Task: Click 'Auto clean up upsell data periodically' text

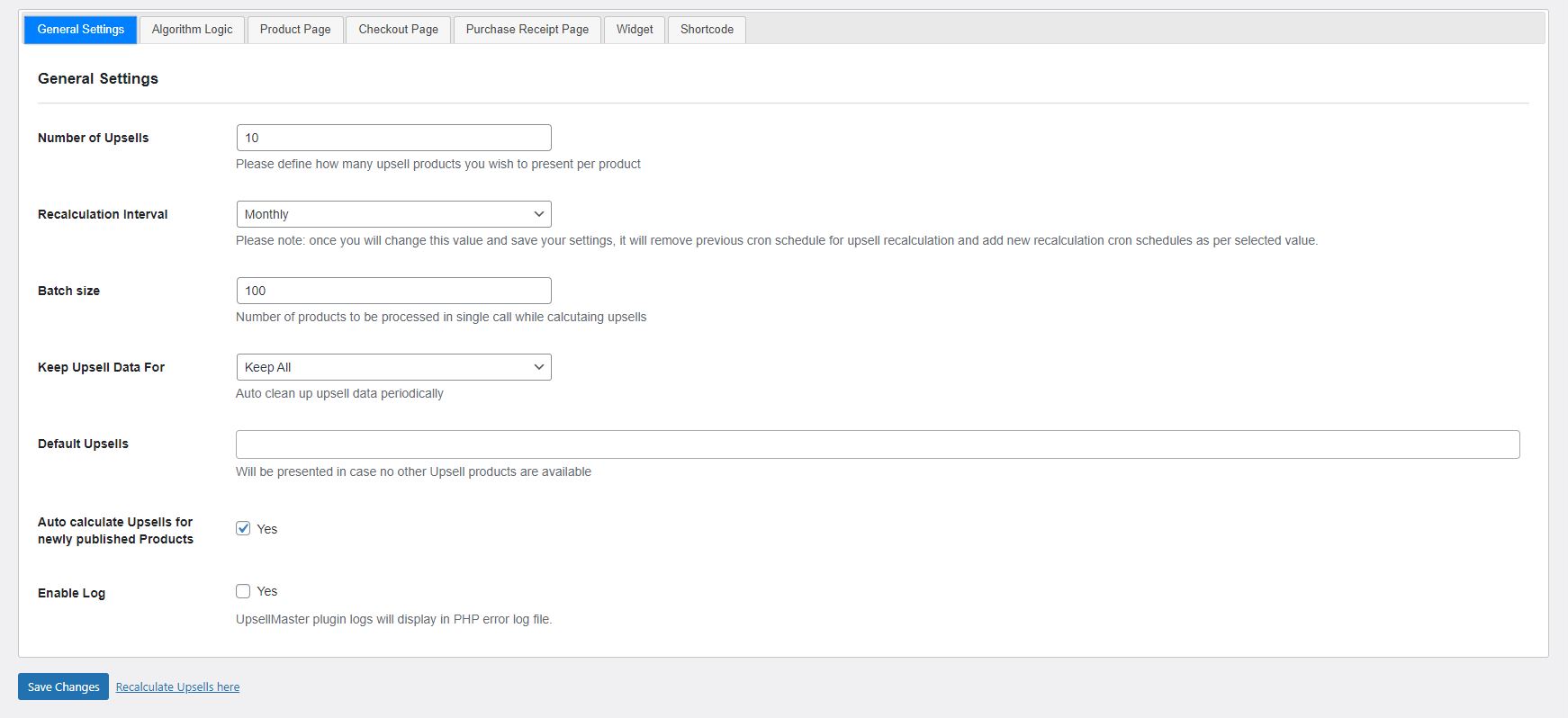Action: coord(339,393)
